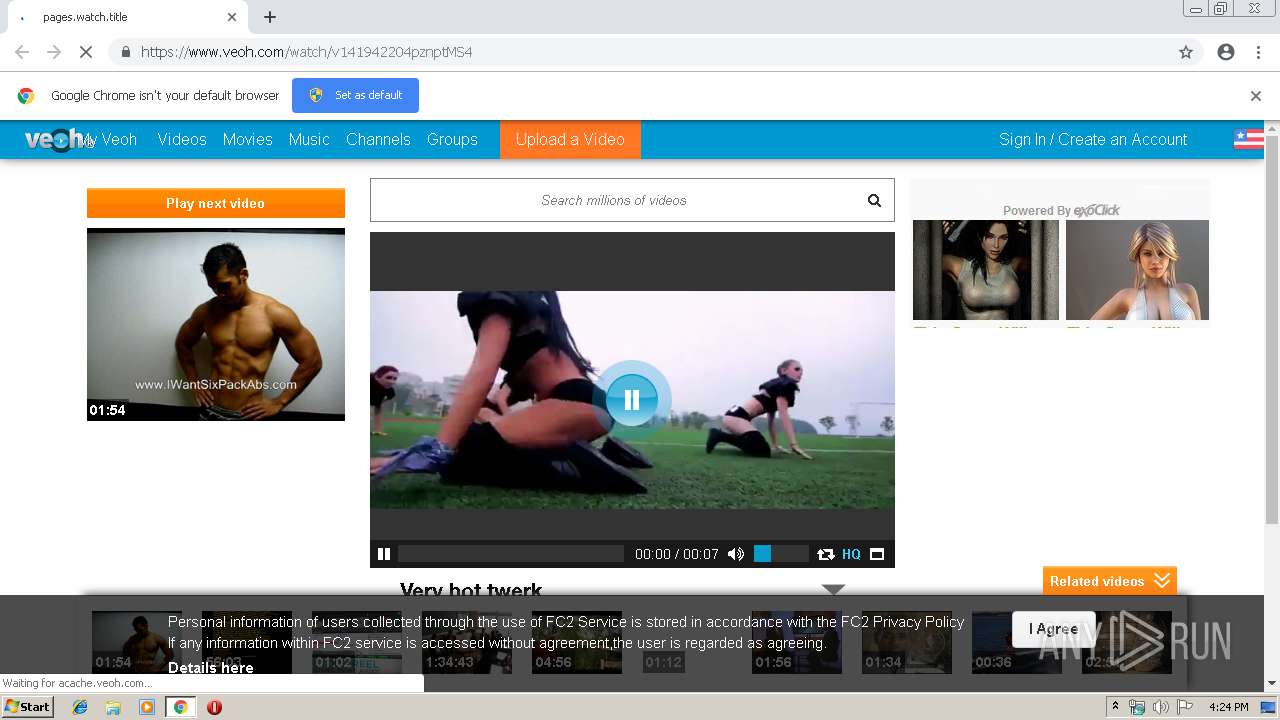This screenshot has height=720, width=1280.
Task: Open the Channels menu
Action: pos(378,140)
